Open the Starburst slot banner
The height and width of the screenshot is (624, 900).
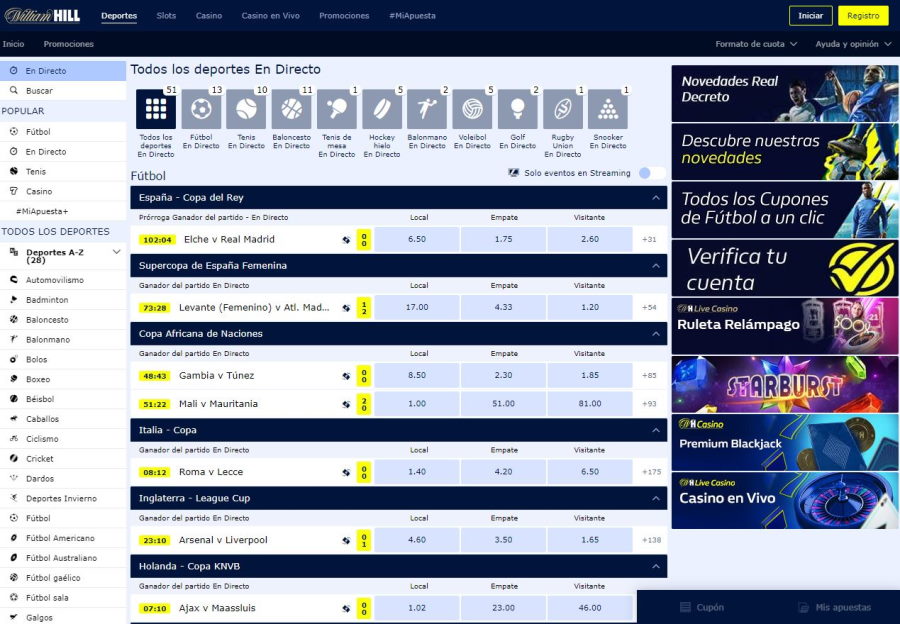(785, 385)
